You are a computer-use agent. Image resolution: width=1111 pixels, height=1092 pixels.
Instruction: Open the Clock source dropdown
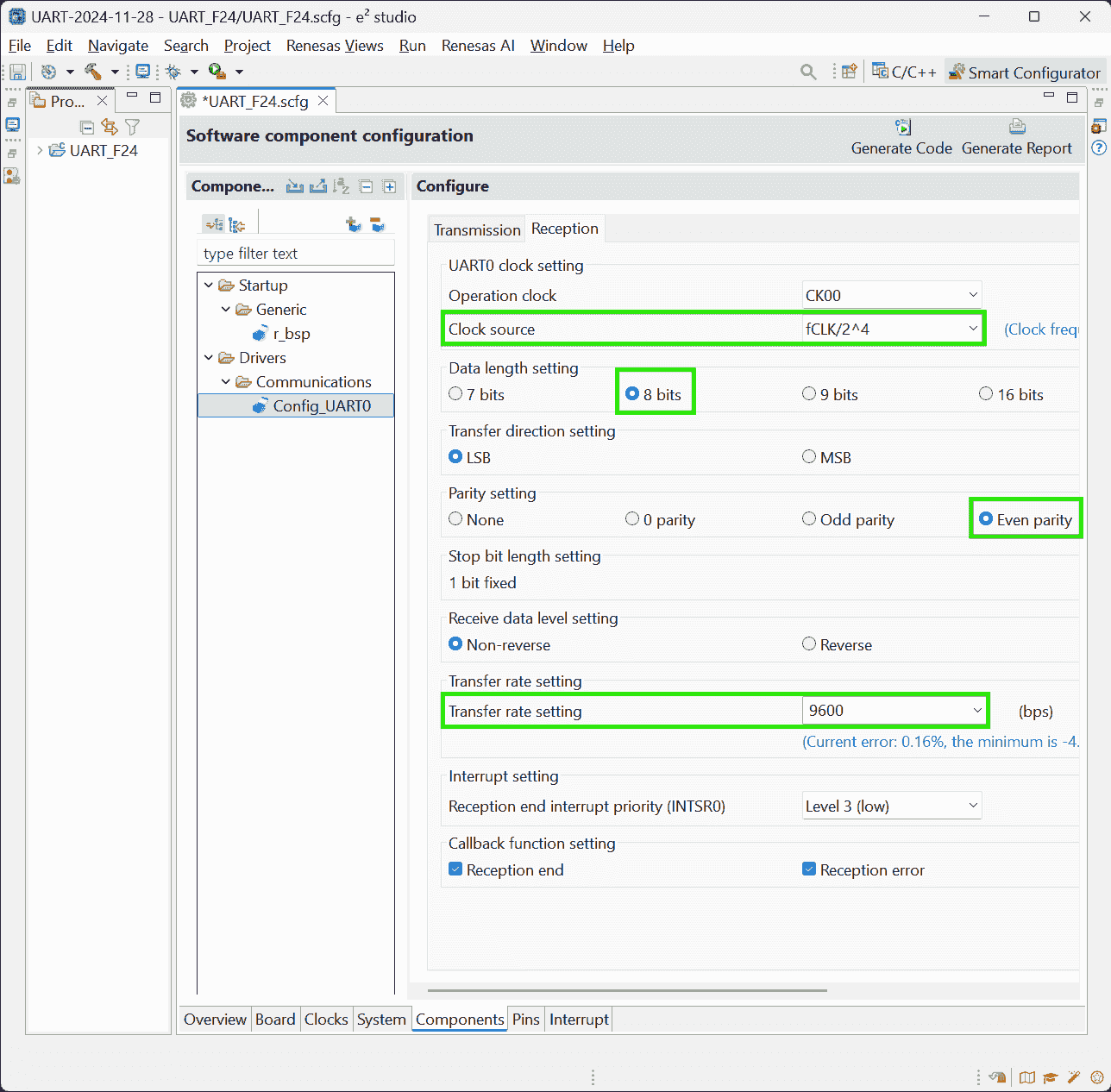tap(892, 329)
